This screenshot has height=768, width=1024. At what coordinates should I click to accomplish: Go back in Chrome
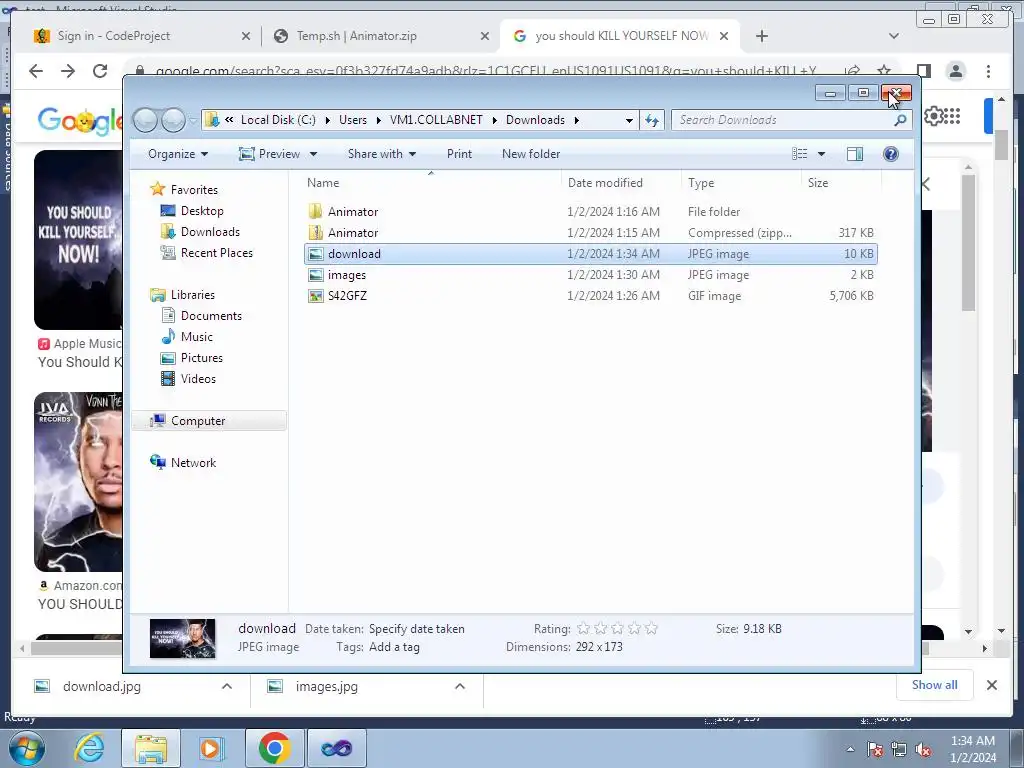point(36,71)
